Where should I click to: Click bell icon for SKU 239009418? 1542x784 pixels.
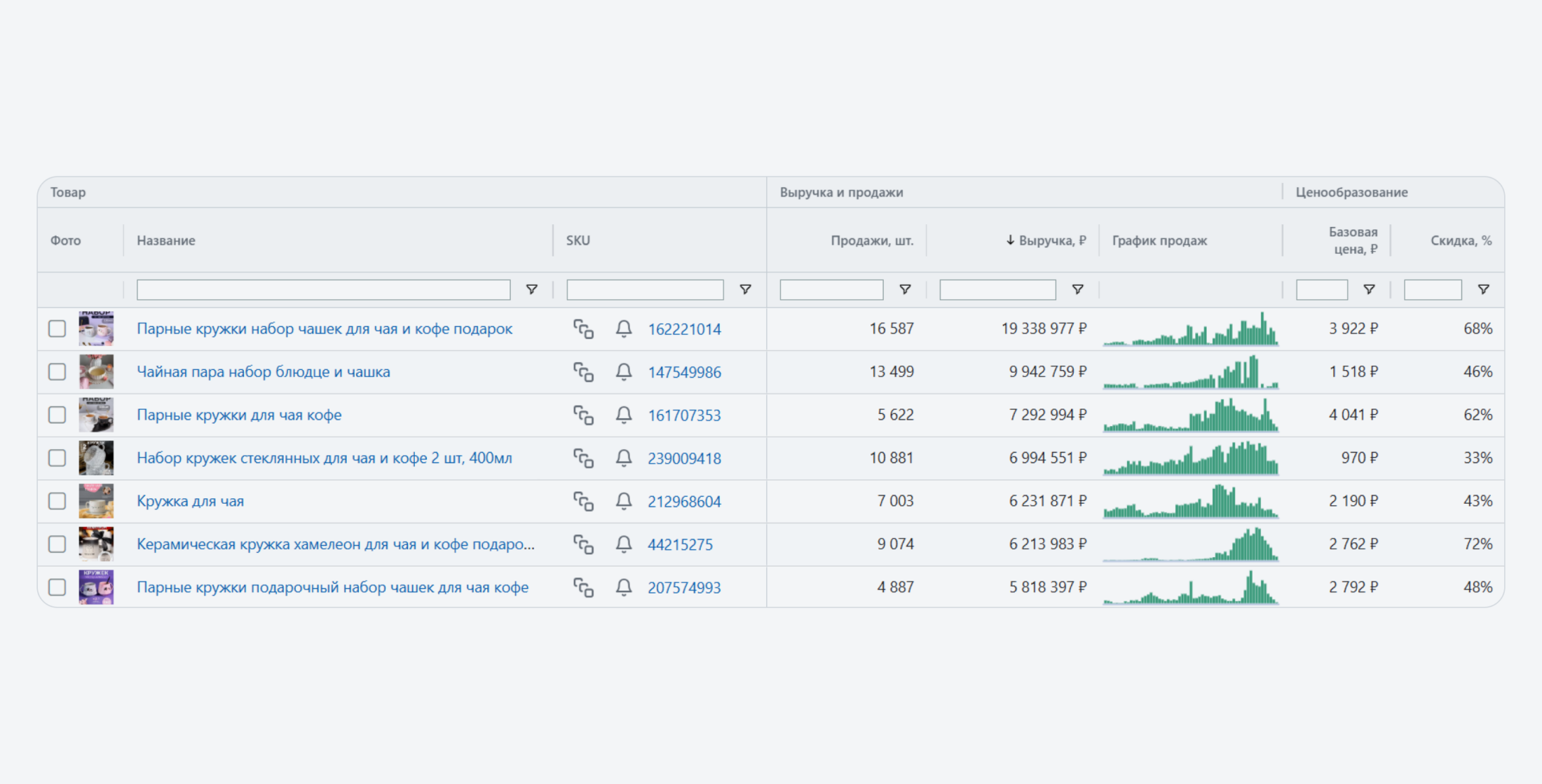(x=624, y=458)
